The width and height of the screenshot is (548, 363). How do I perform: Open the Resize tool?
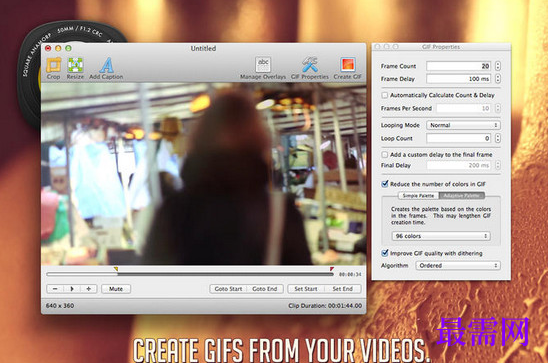pyautogui.click(x=75, y=65)
